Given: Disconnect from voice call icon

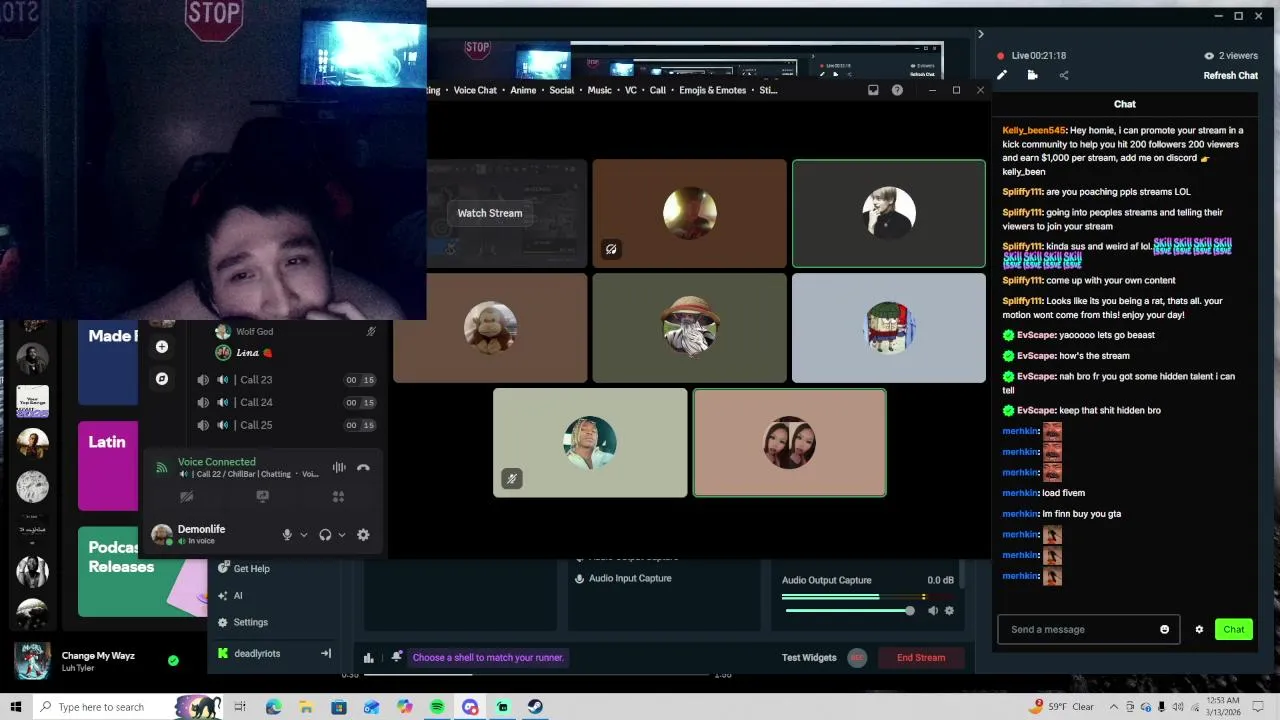Looking at the screenshot, I should 363,467.
